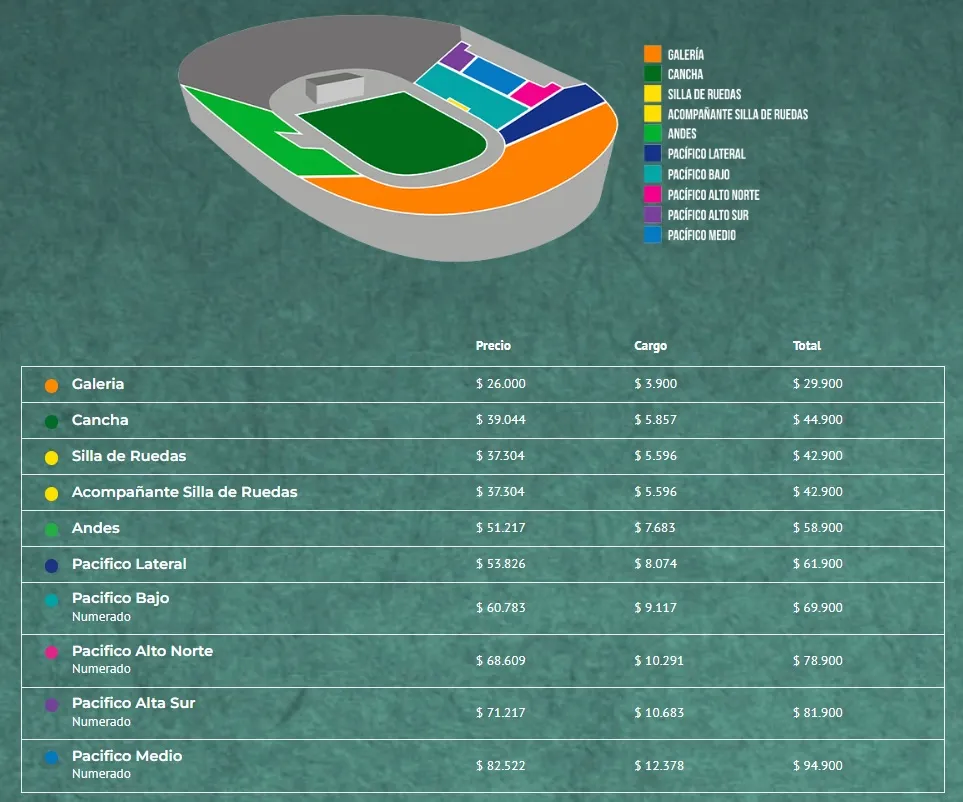Select the Galeria row in price table
The height and width of the screenshot is (802, 963).
pos(483,384)
